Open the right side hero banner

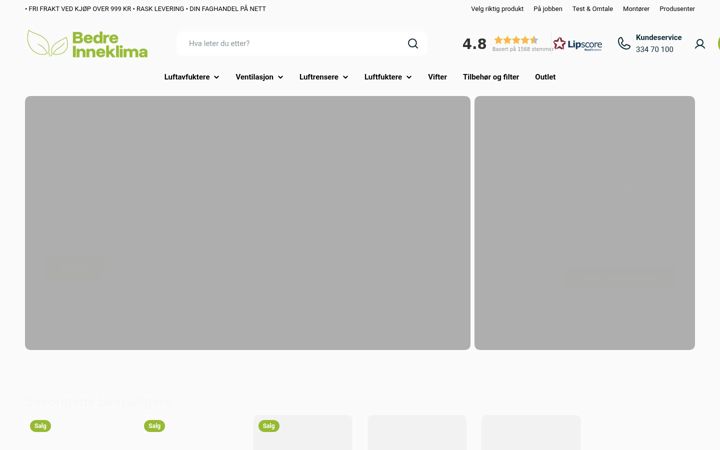(x=585, y=223)
